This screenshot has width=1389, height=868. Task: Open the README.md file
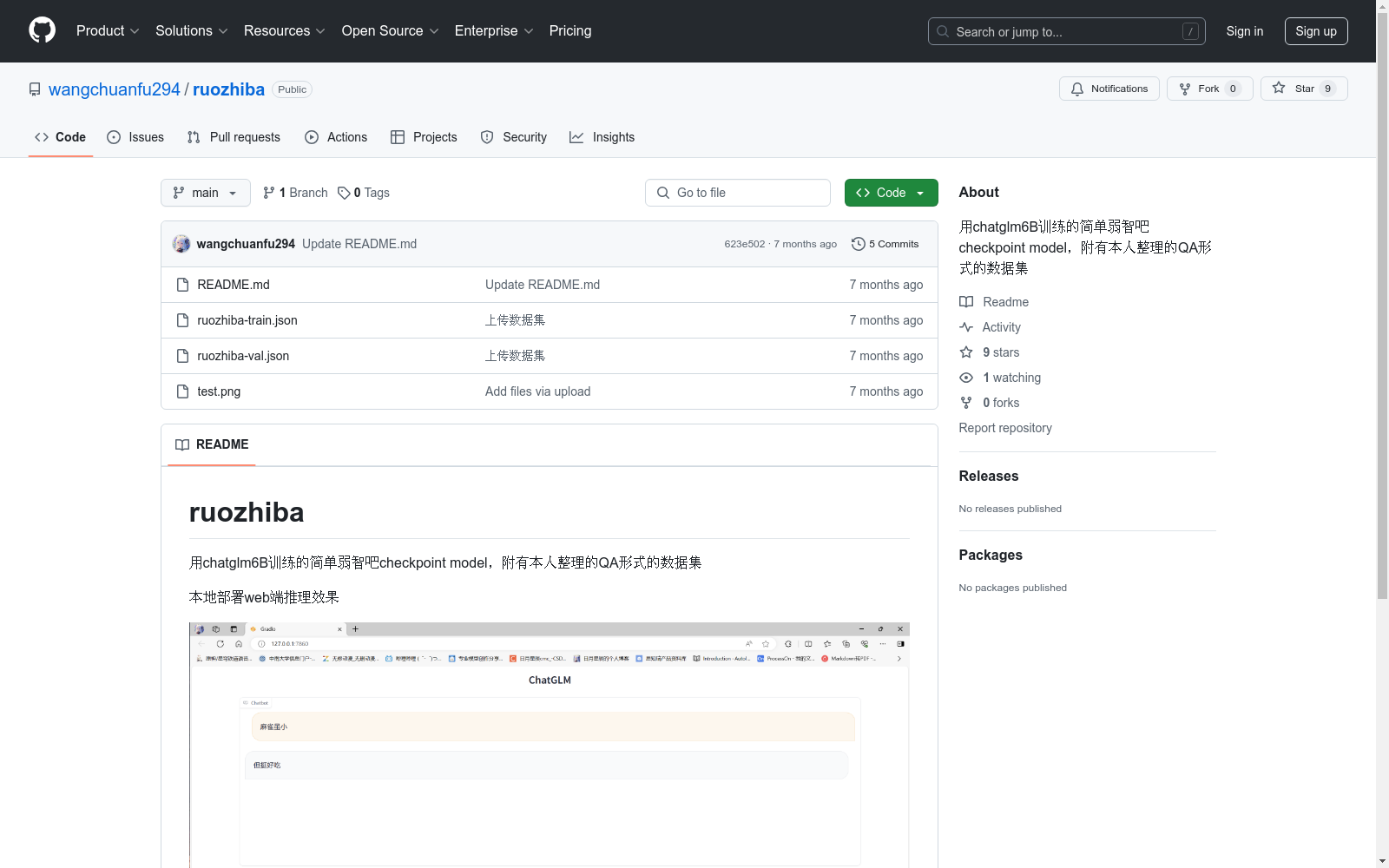(x=234, y=285)
